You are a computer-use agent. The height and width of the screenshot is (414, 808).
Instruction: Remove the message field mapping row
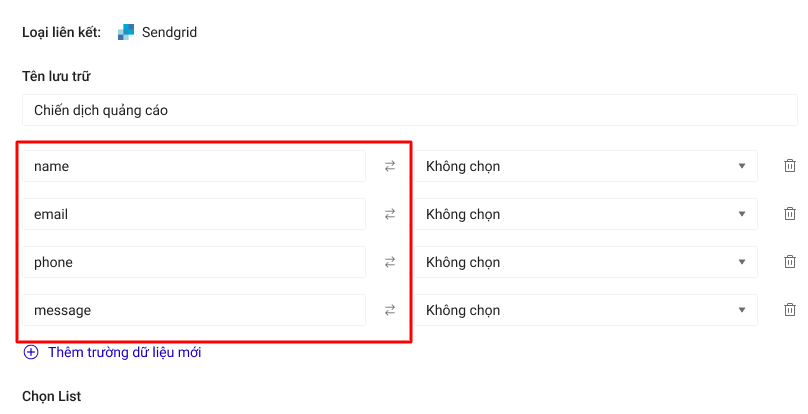pos(789,310)
